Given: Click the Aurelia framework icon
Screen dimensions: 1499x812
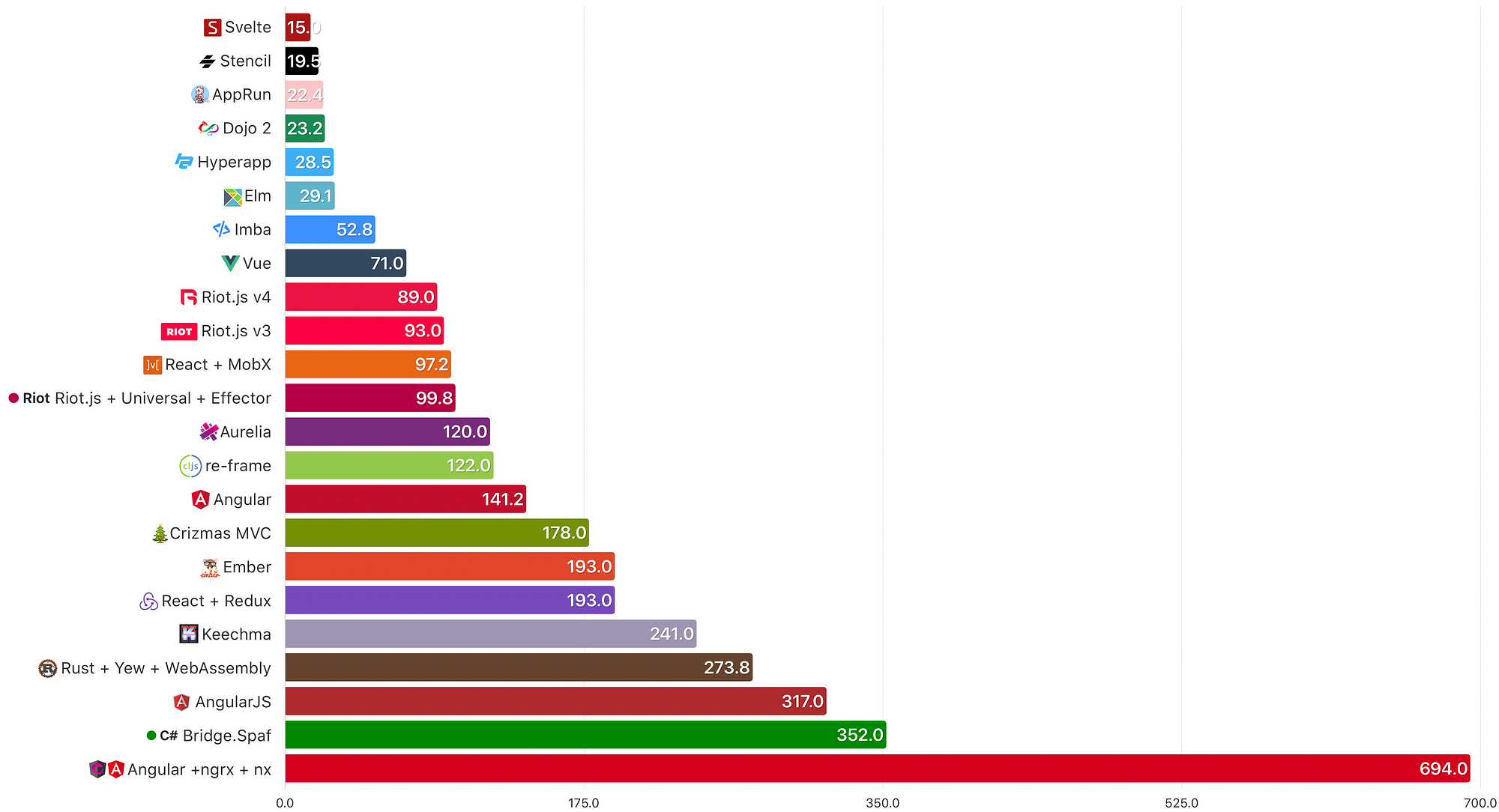Looking at the screenshot, I should (208, 432).
